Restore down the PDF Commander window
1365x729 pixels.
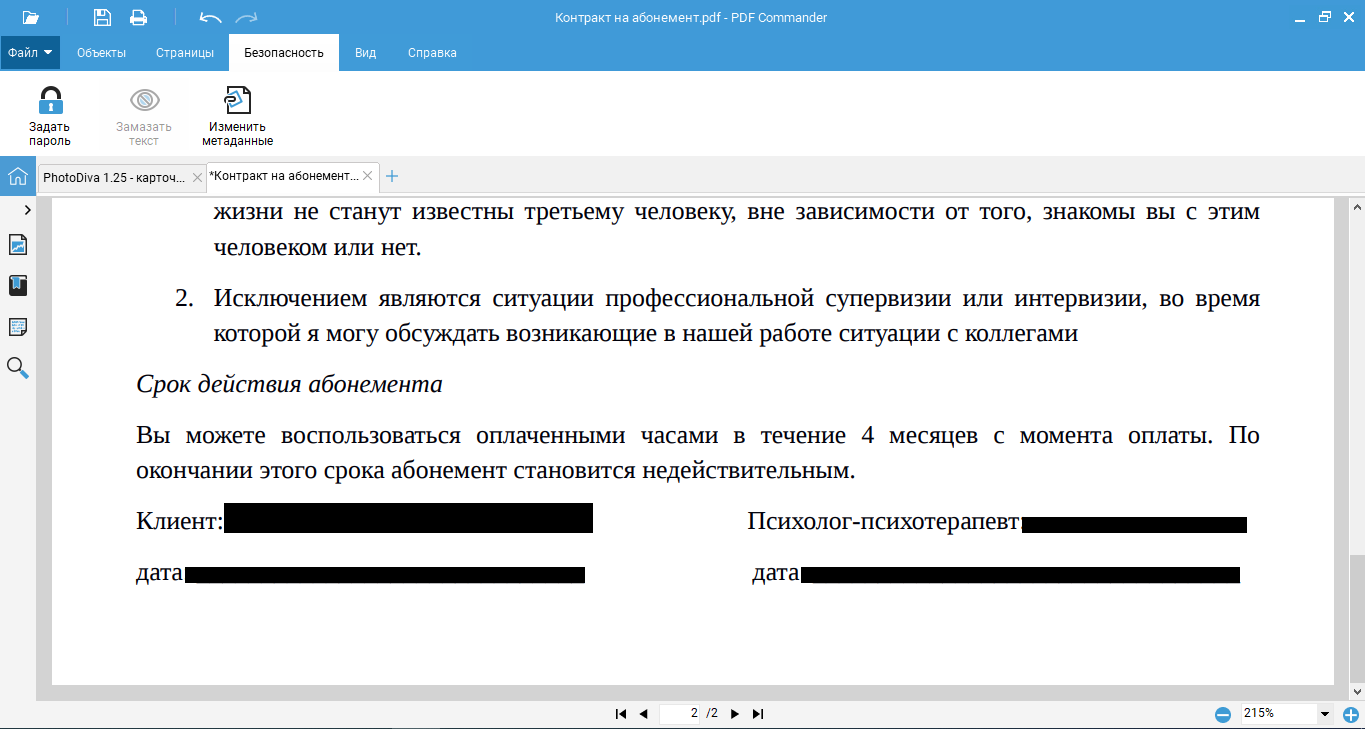pyautogui.click(x=1325, y=17)
